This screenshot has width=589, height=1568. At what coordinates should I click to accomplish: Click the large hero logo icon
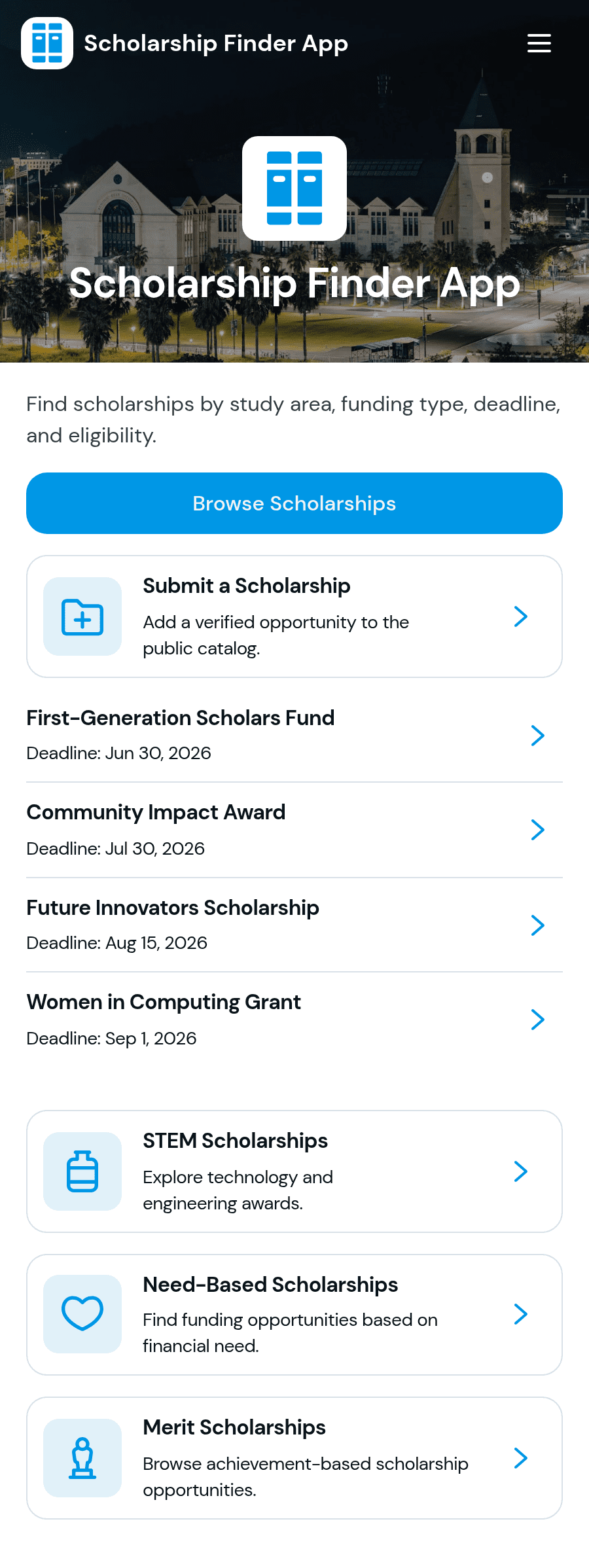(294, 188)
